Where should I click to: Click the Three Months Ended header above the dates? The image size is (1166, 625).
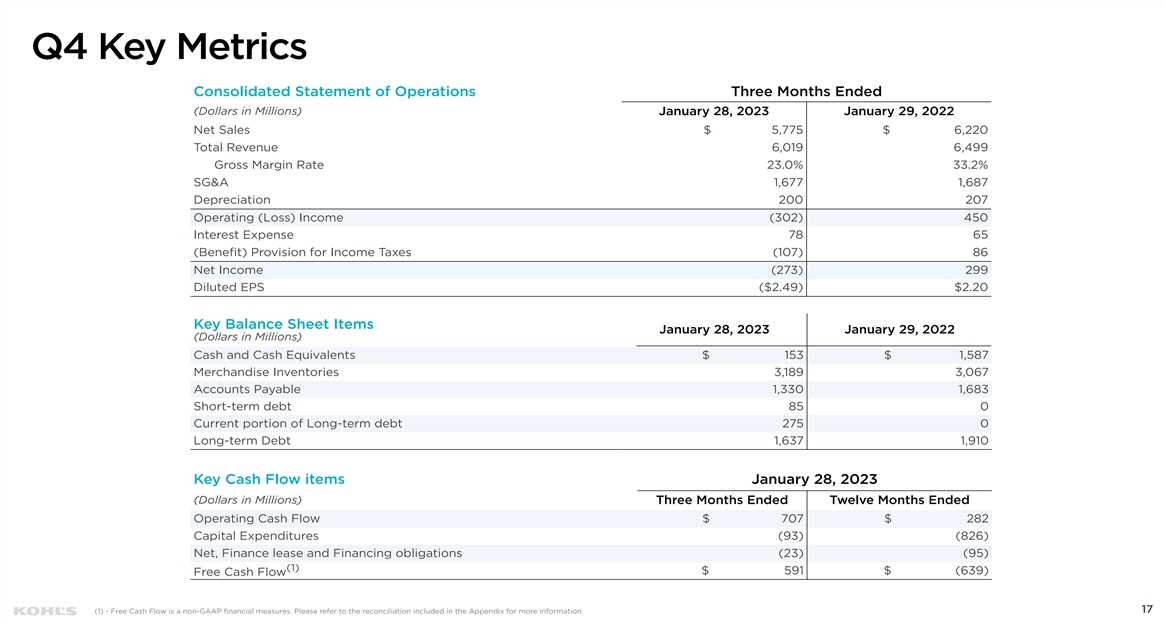pyautogui.click(x=806, y=91)
